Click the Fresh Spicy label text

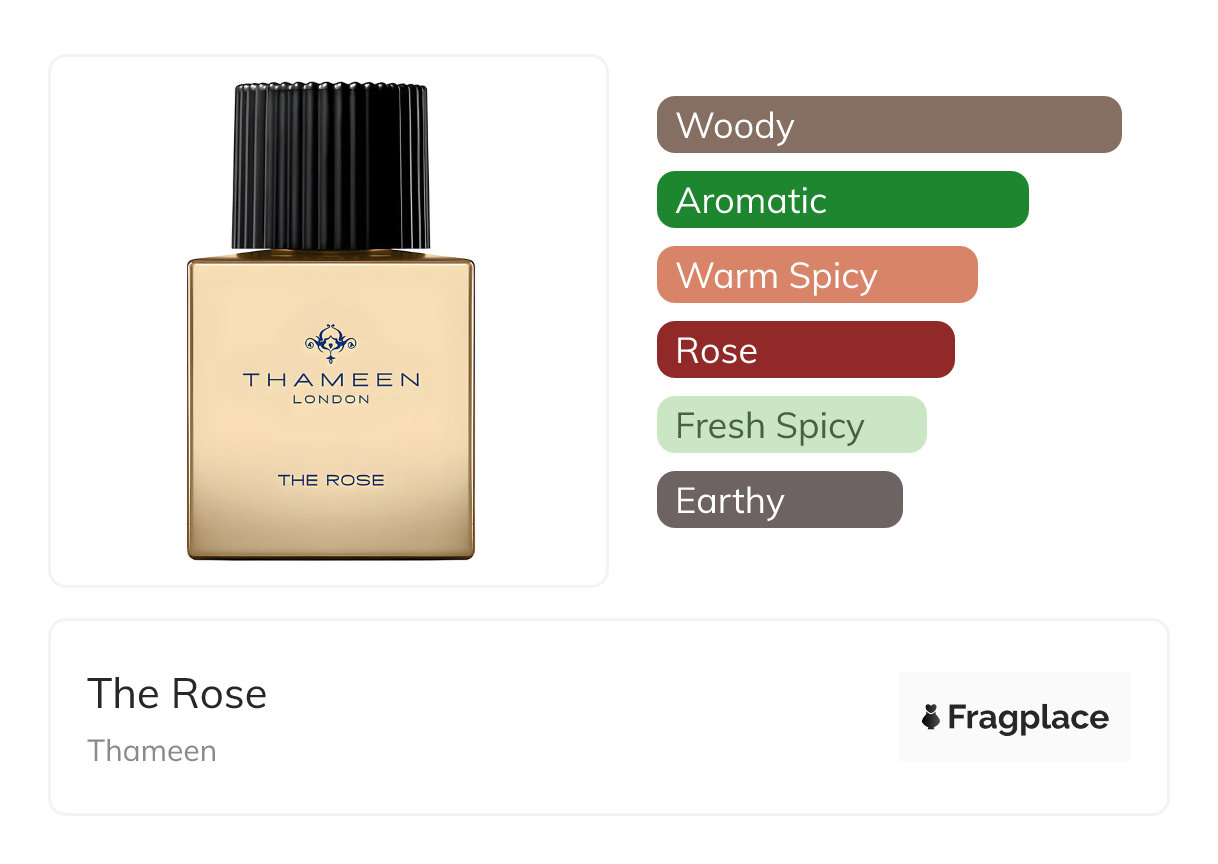[x=770, y=427]
